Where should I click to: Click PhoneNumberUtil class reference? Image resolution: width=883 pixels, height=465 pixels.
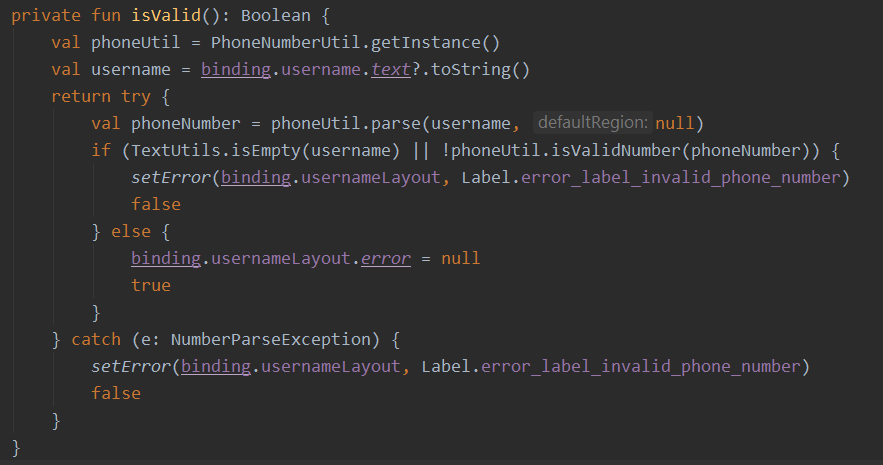(286, 42)
